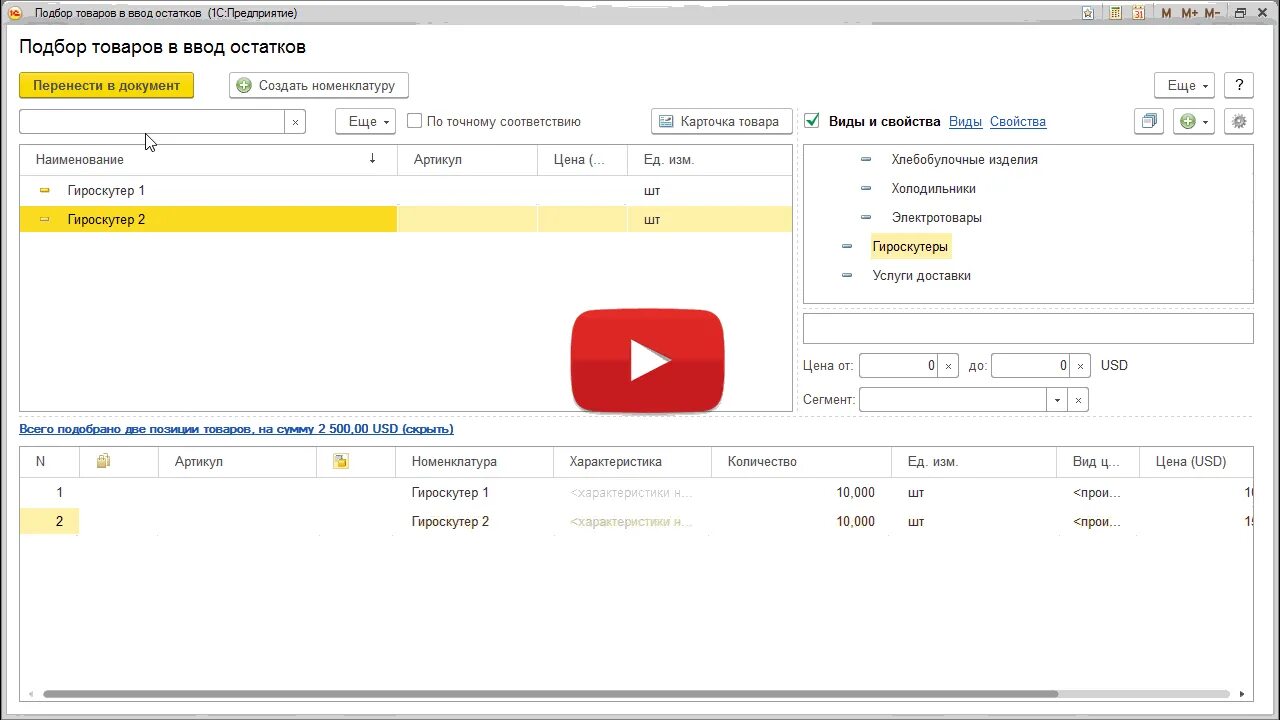The image size is (1280, 720).
Task: Add window to favorites star icon
Action: tap(1088, 13)
